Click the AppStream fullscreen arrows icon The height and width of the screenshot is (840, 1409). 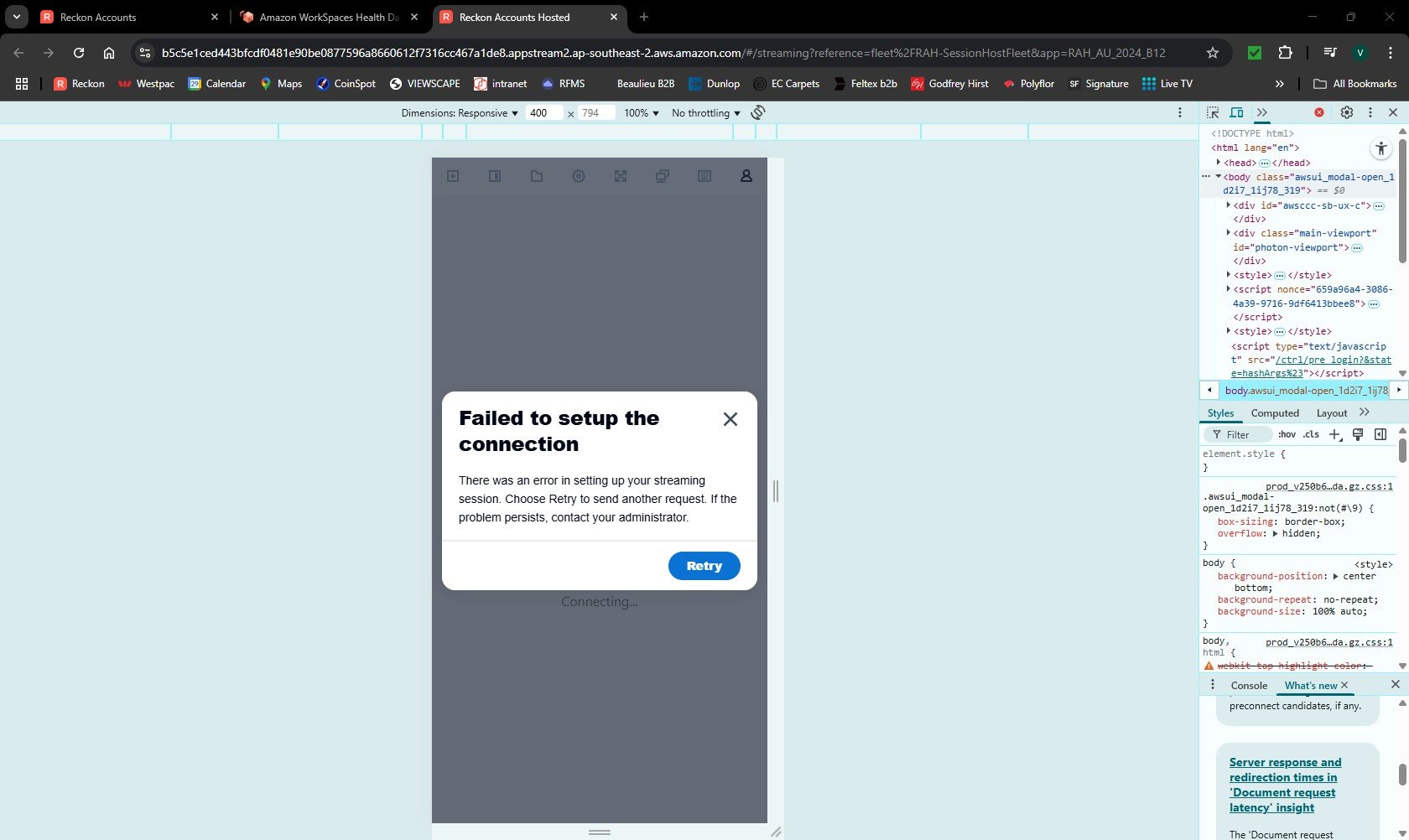[x=621, y=176]
